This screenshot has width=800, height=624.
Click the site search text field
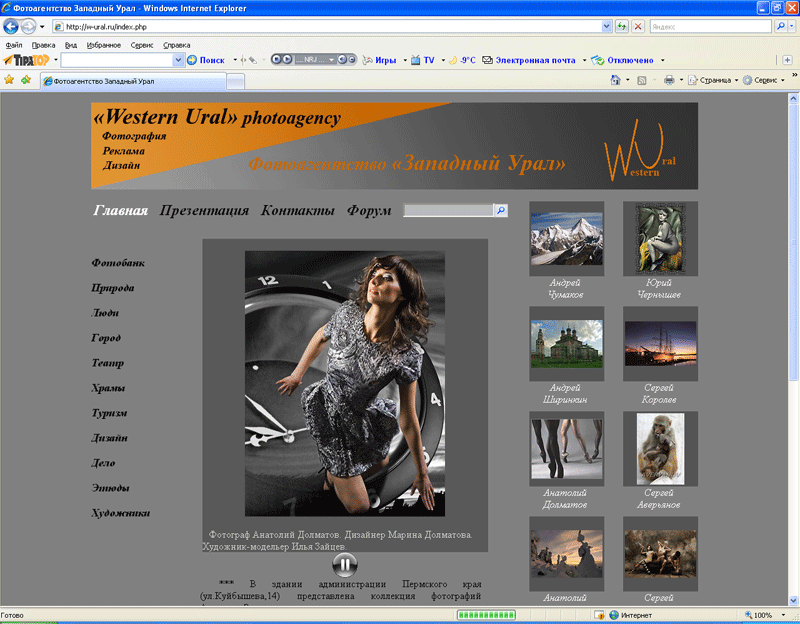tap(448, 211)
